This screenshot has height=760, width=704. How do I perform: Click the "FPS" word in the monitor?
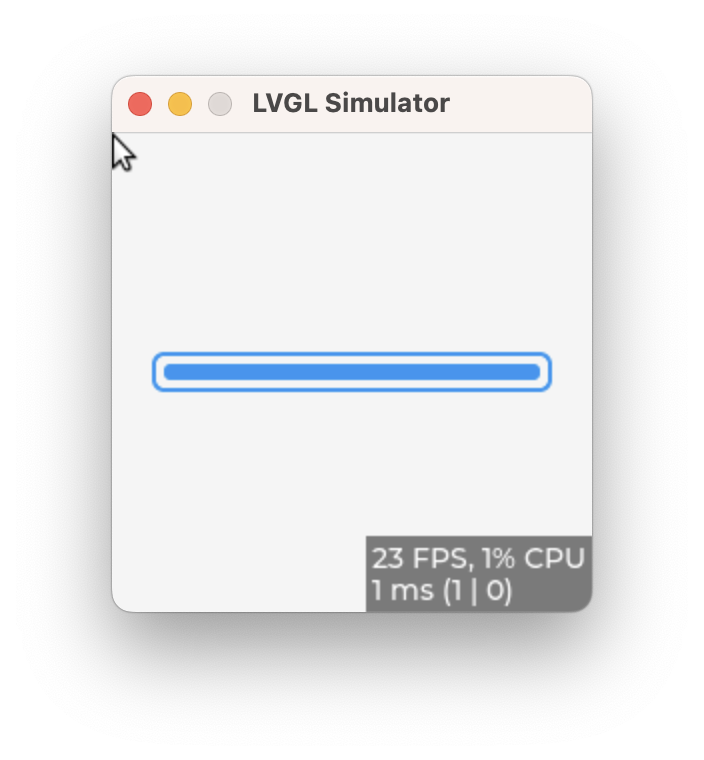440,558
